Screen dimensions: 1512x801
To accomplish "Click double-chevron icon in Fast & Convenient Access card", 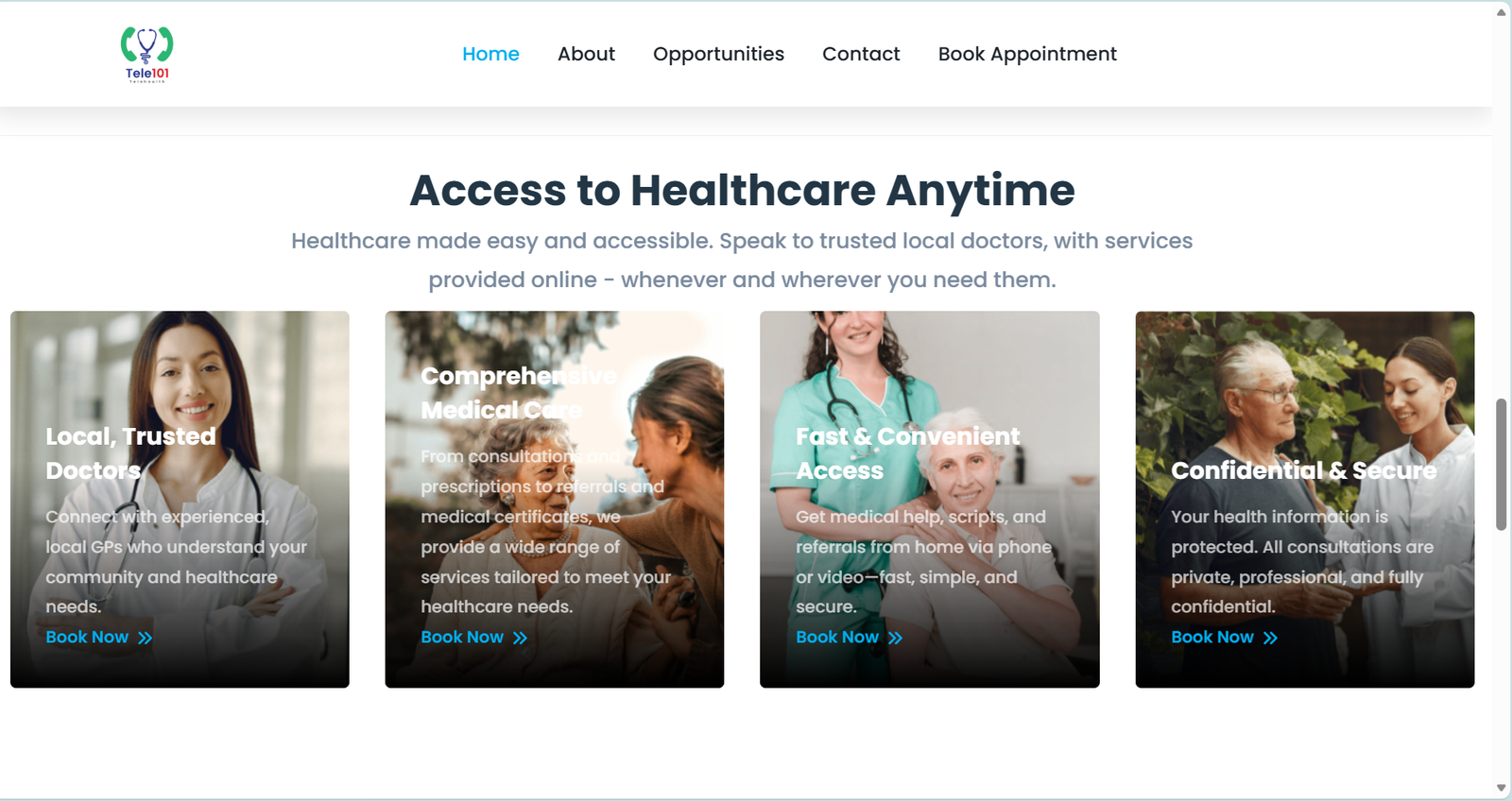I will (x=895, y=639).
